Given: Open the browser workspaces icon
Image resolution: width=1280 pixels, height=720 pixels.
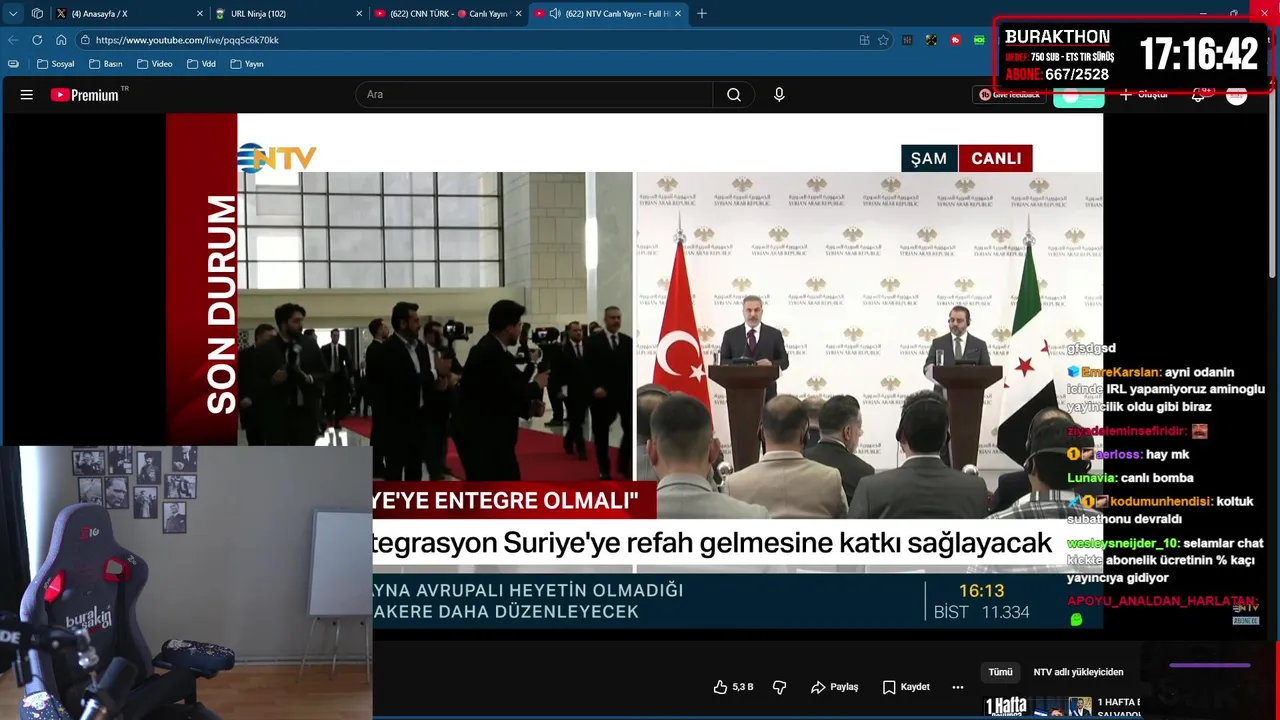Looking at the screenshot, I should click(x=37, y=14).
